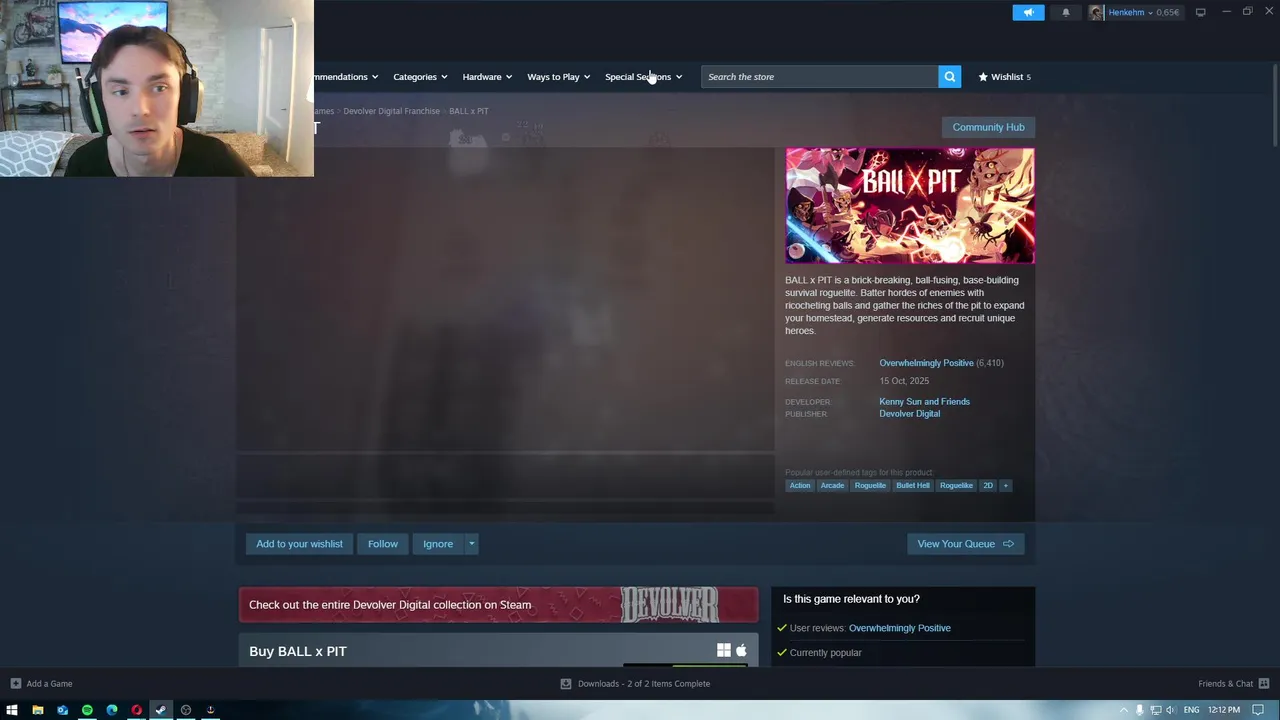Image resolution: width=1280 pixels, height=720 pixels.
Task: Open Friends & Chat icon
Action: [x=1264, y=683]
